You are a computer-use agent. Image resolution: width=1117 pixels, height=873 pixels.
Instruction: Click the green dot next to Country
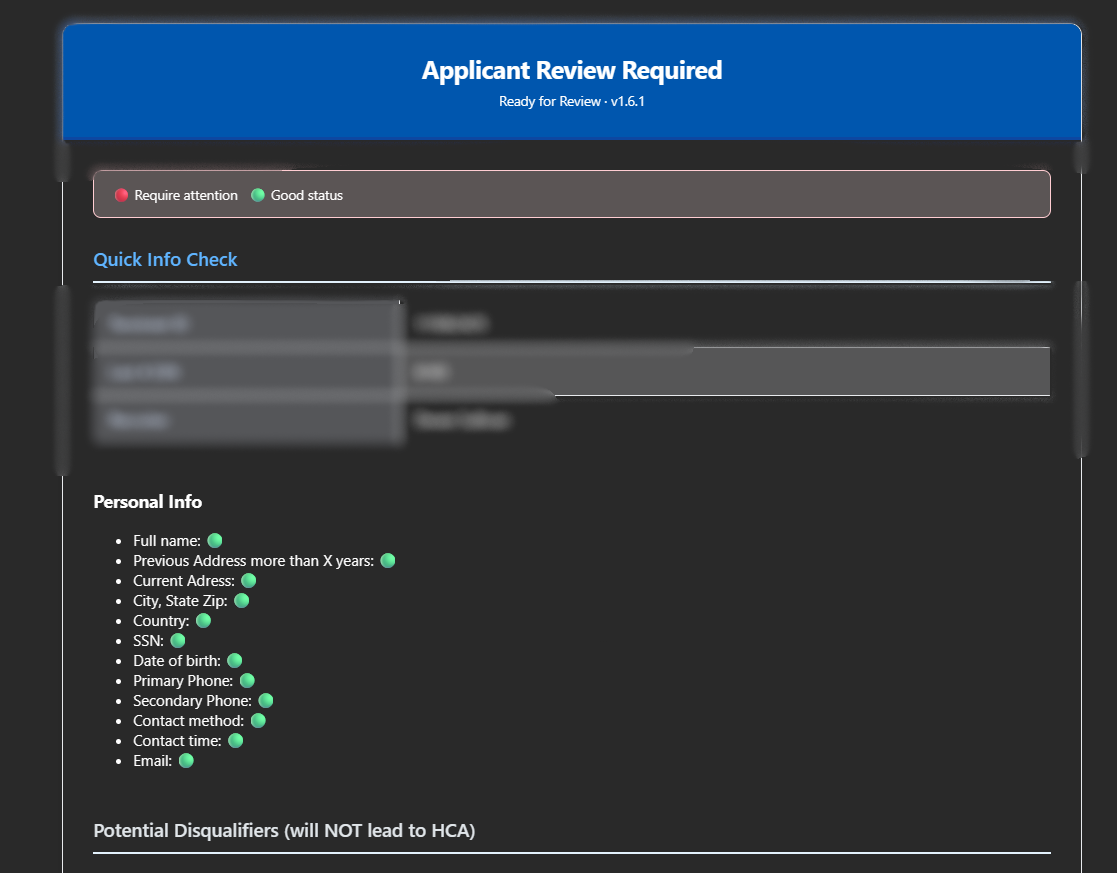203,621
